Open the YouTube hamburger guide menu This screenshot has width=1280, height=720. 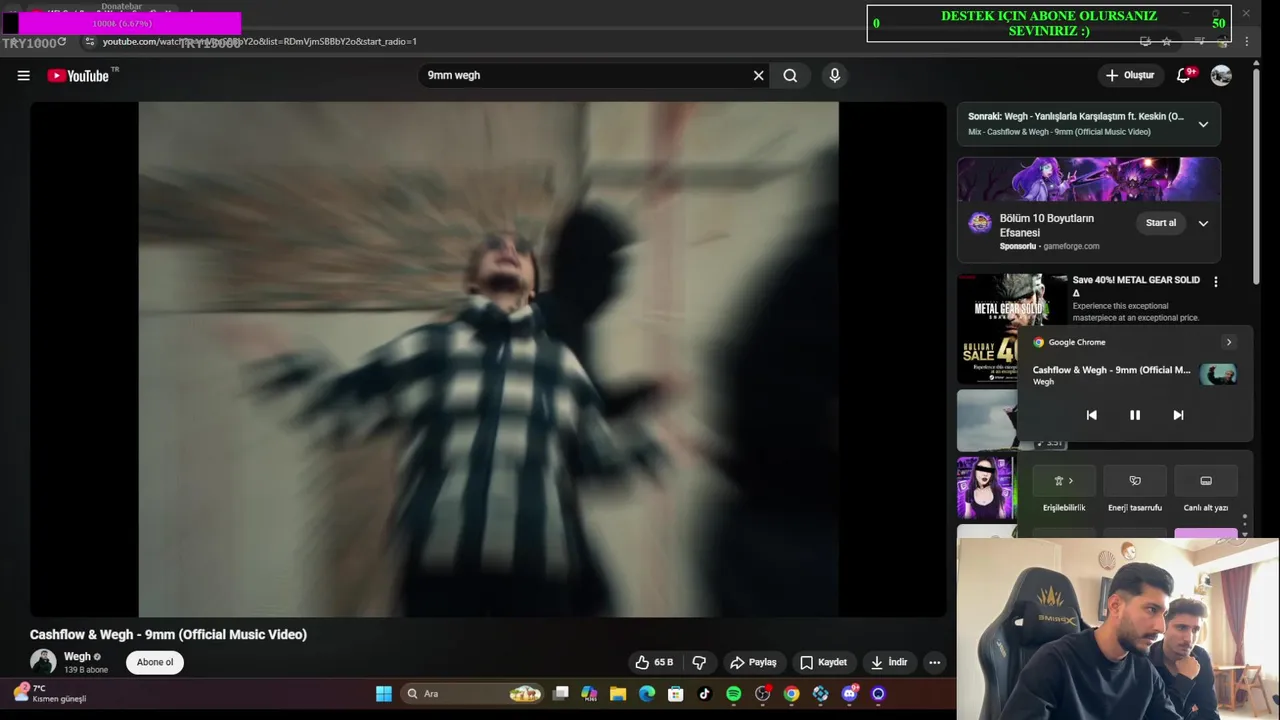24,75
